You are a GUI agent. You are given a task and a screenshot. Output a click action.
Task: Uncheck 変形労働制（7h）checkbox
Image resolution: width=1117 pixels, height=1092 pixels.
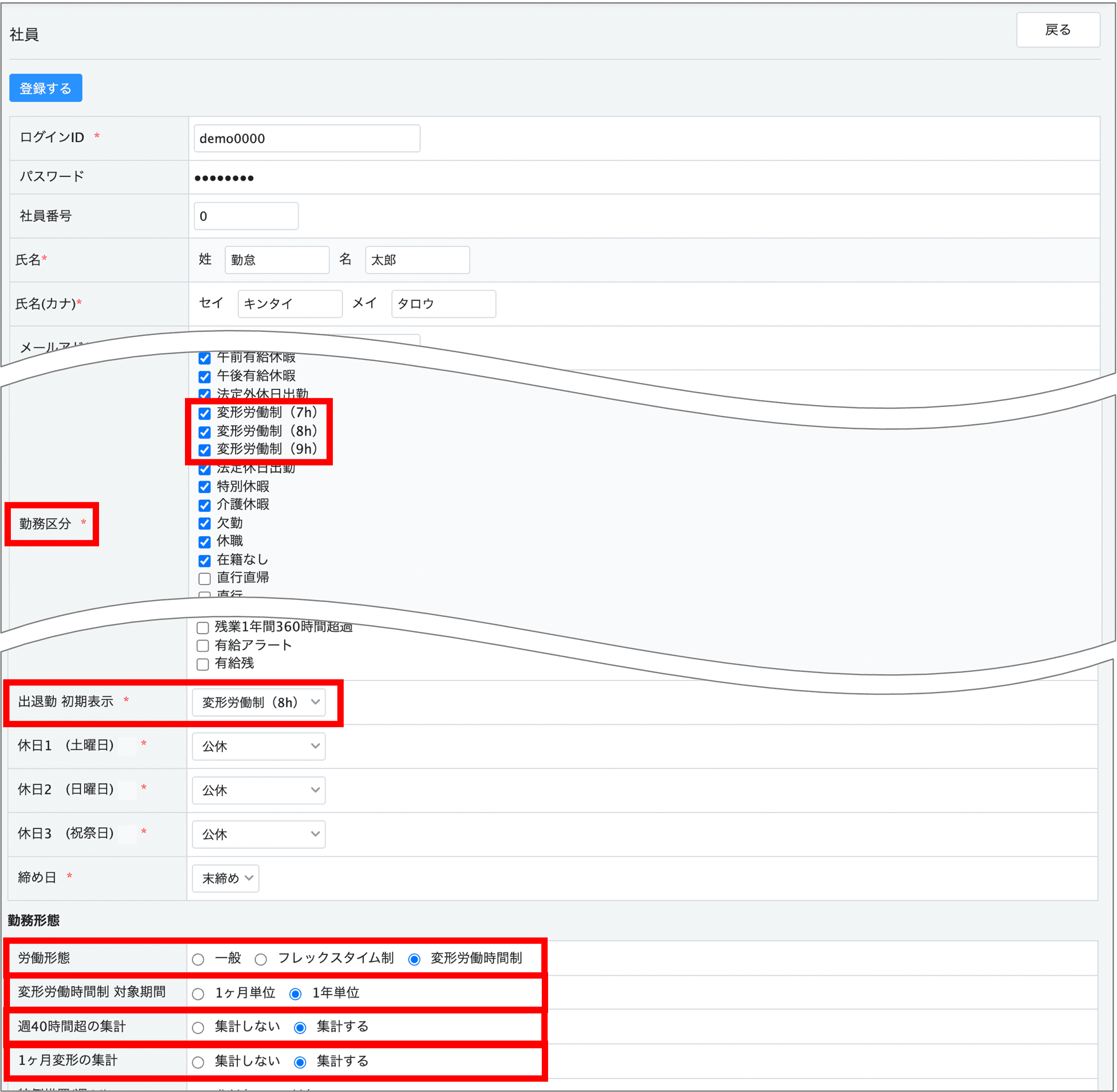205,414
